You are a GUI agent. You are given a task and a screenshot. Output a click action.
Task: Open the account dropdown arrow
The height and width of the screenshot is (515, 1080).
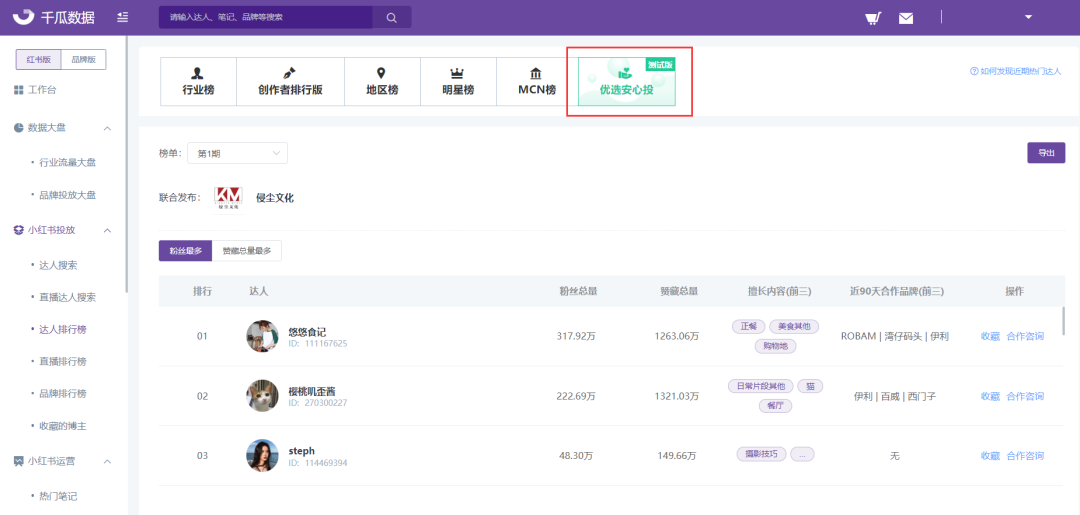pyautogui.click(x=1028, y=17)
